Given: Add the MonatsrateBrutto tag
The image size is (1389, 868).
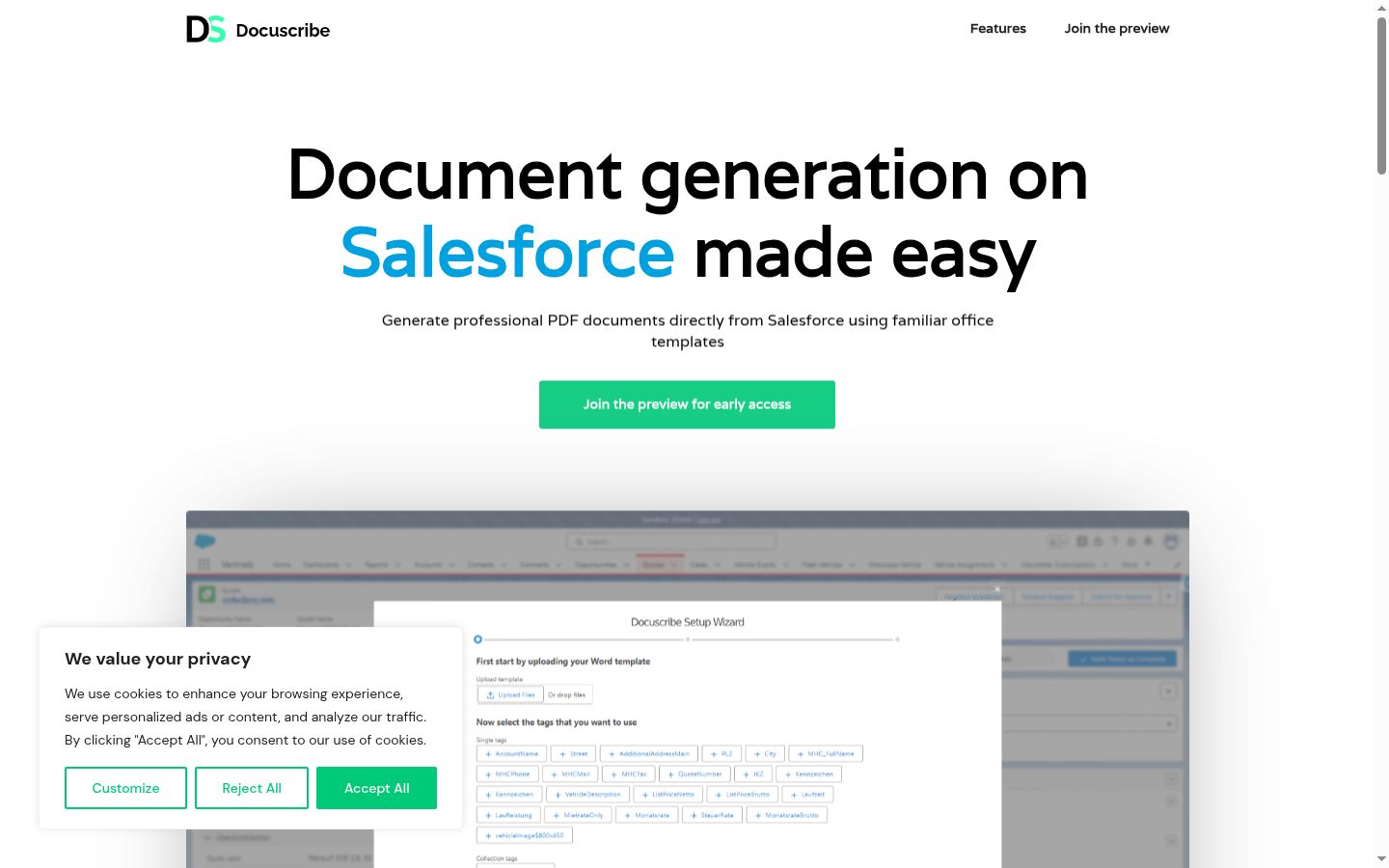Looking at the screenshot, I should (x=787, y=815).
